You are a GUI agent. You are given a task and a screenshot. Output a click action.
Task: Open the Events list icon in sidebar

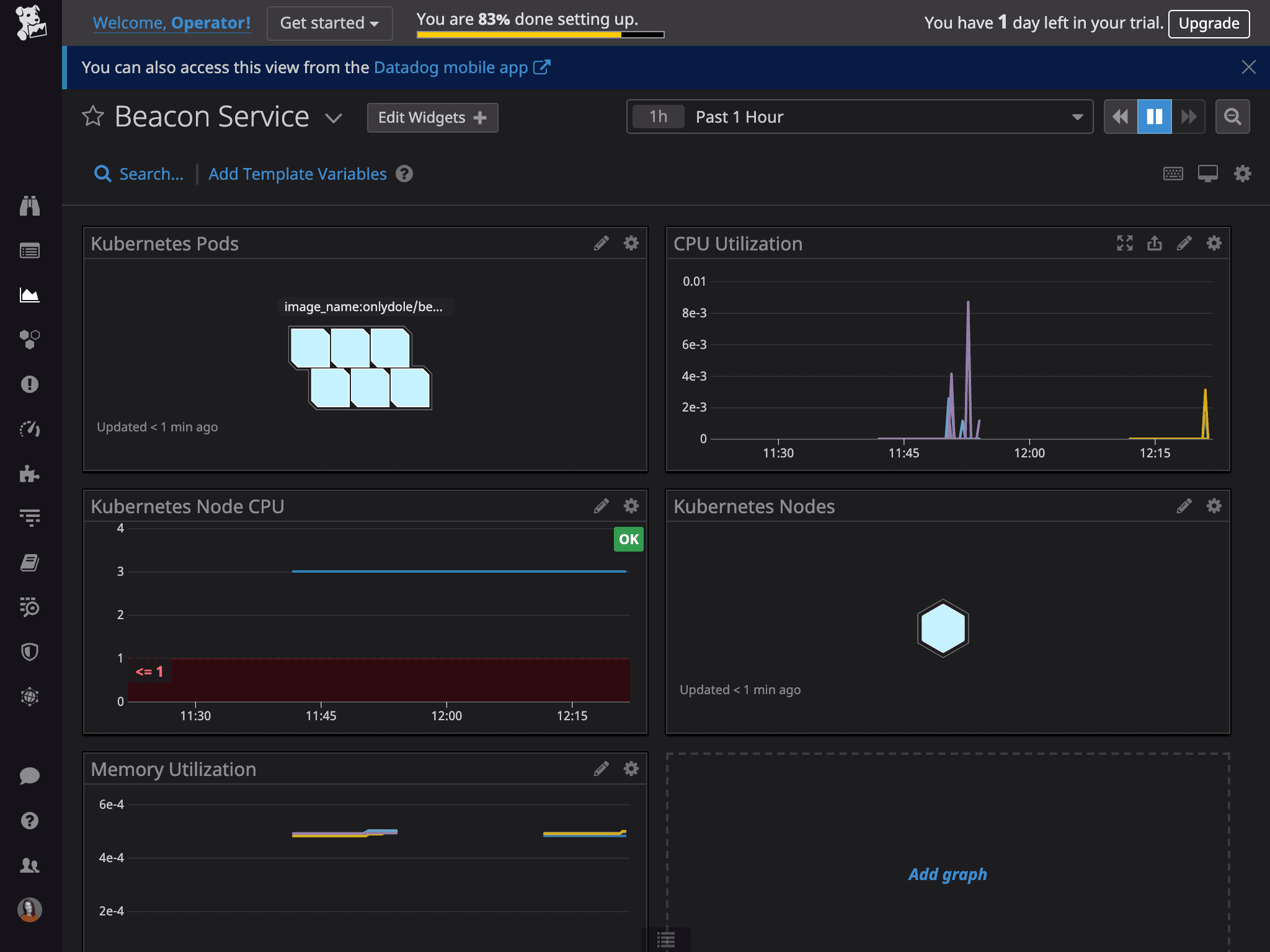click(x=30, y=250)
